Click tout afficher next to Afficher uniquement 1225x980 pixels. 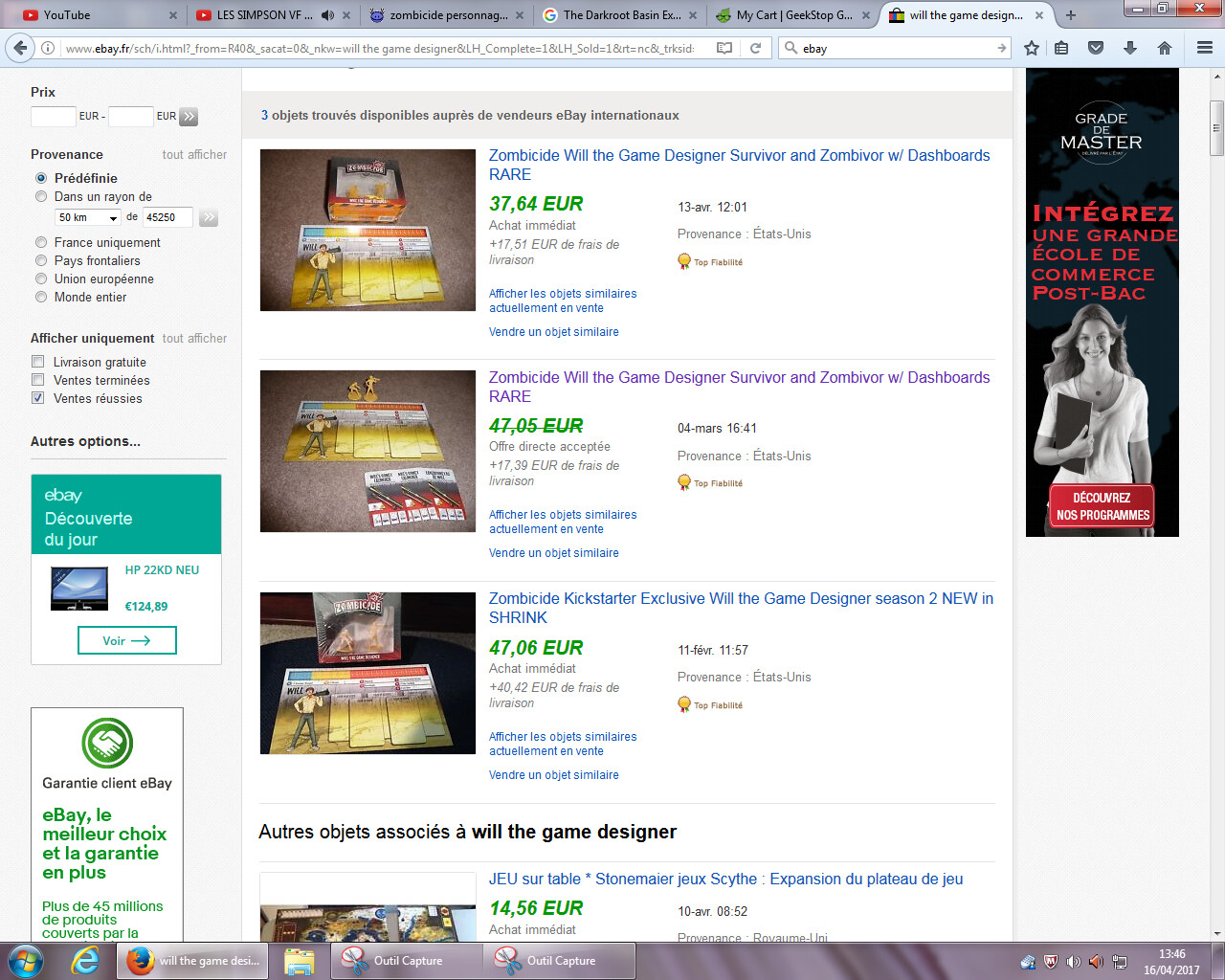click(x=194, y=338)
